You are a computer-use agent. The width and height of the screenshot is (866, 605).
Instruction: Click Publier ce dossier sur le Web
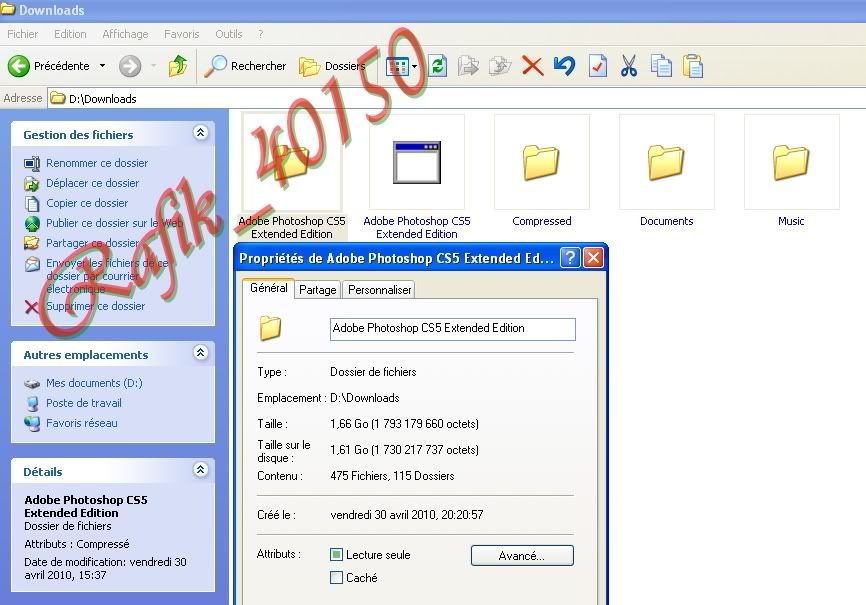pyautogui.click(x=114, y=223)
